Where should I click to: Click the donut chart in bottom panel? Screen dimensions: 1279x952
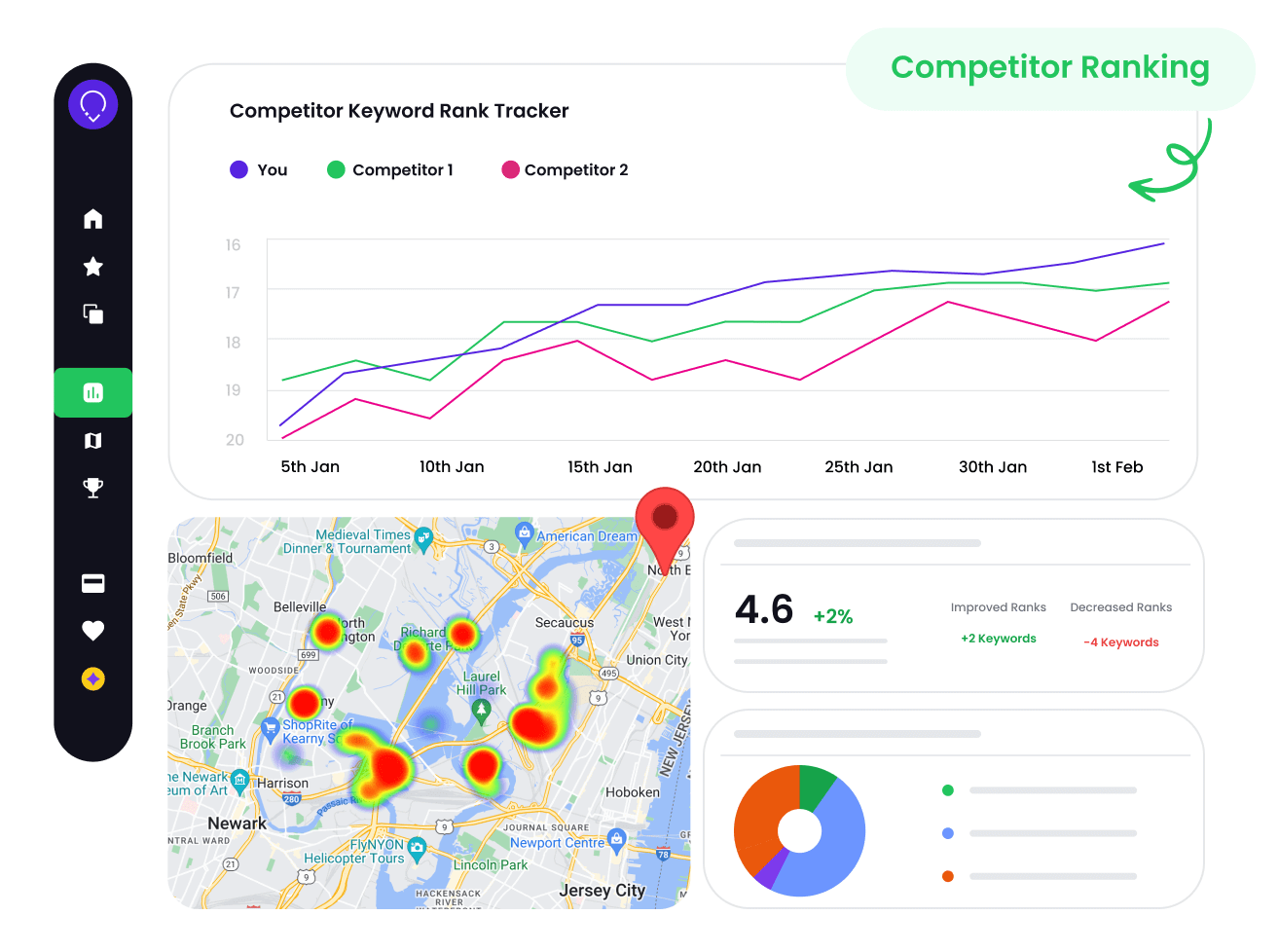(799, 830)
